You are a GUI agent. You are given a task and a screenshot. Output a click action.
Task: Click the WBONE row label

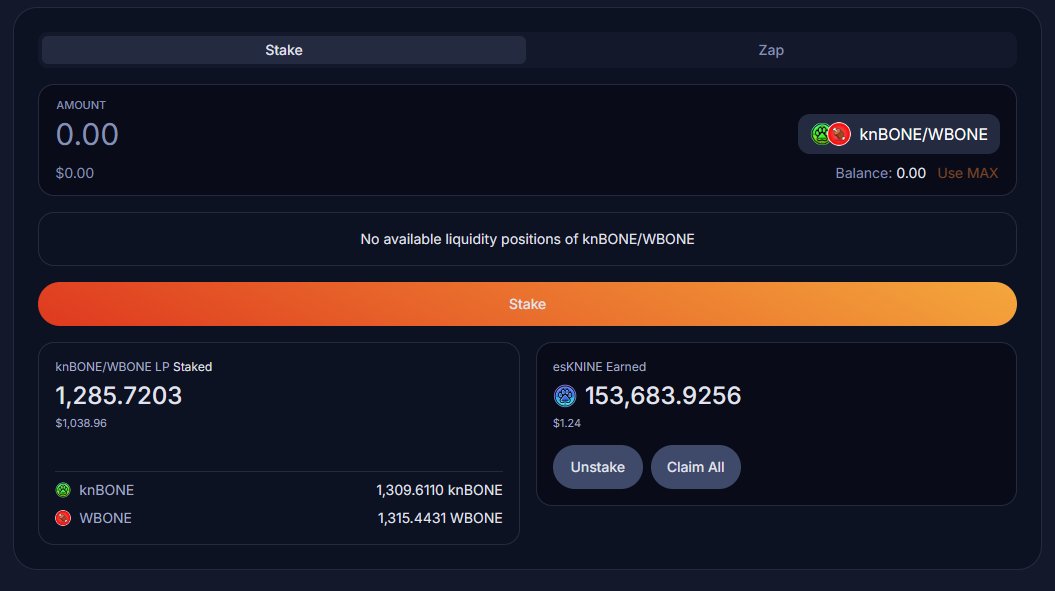pos(105,518)
